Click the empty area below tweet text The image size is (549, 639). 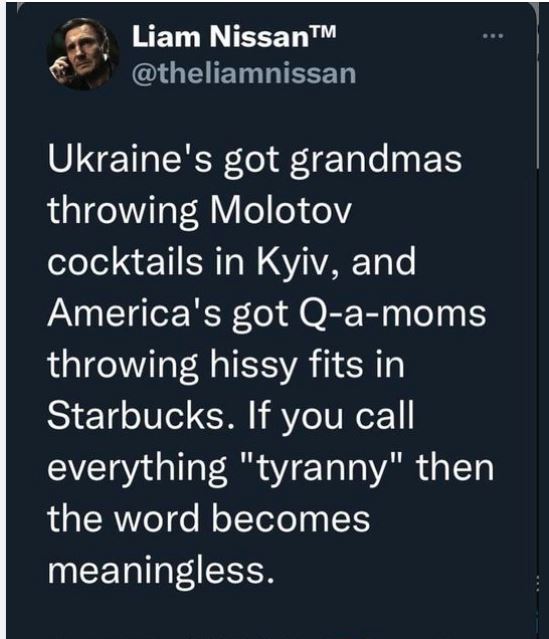(269, 615)
